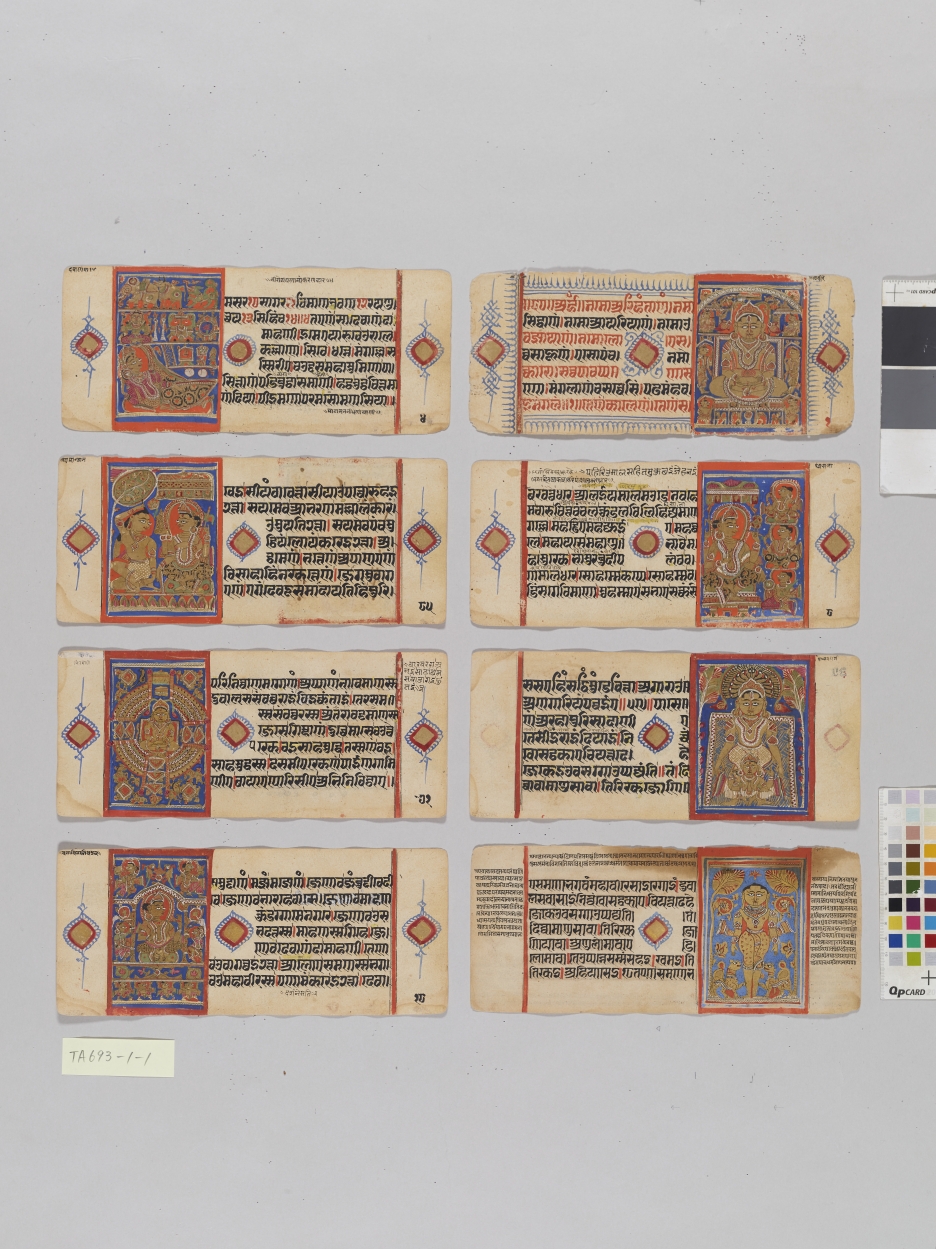This screenshot has height=1249, width=936.
Task: Pick the brown swatch on the color card
Action: click(913, 851)
